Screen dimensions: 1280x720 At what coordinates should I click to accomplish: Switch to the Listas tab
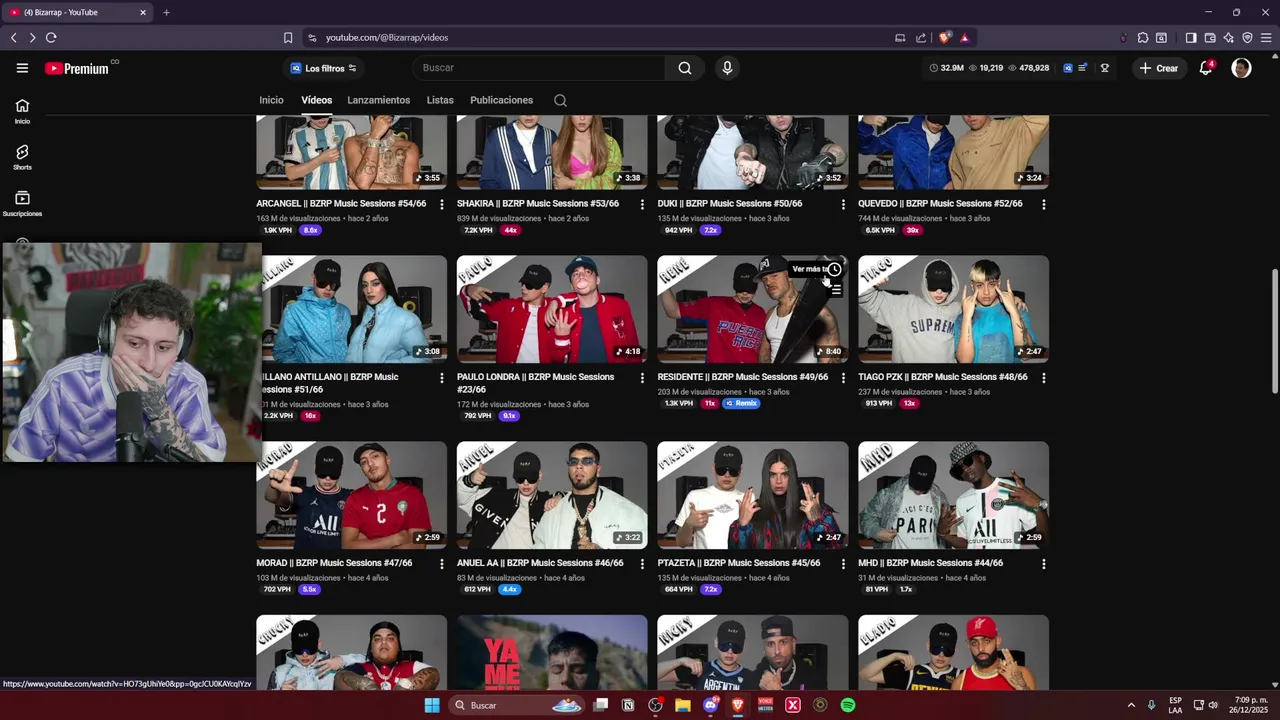coord(440,100)
